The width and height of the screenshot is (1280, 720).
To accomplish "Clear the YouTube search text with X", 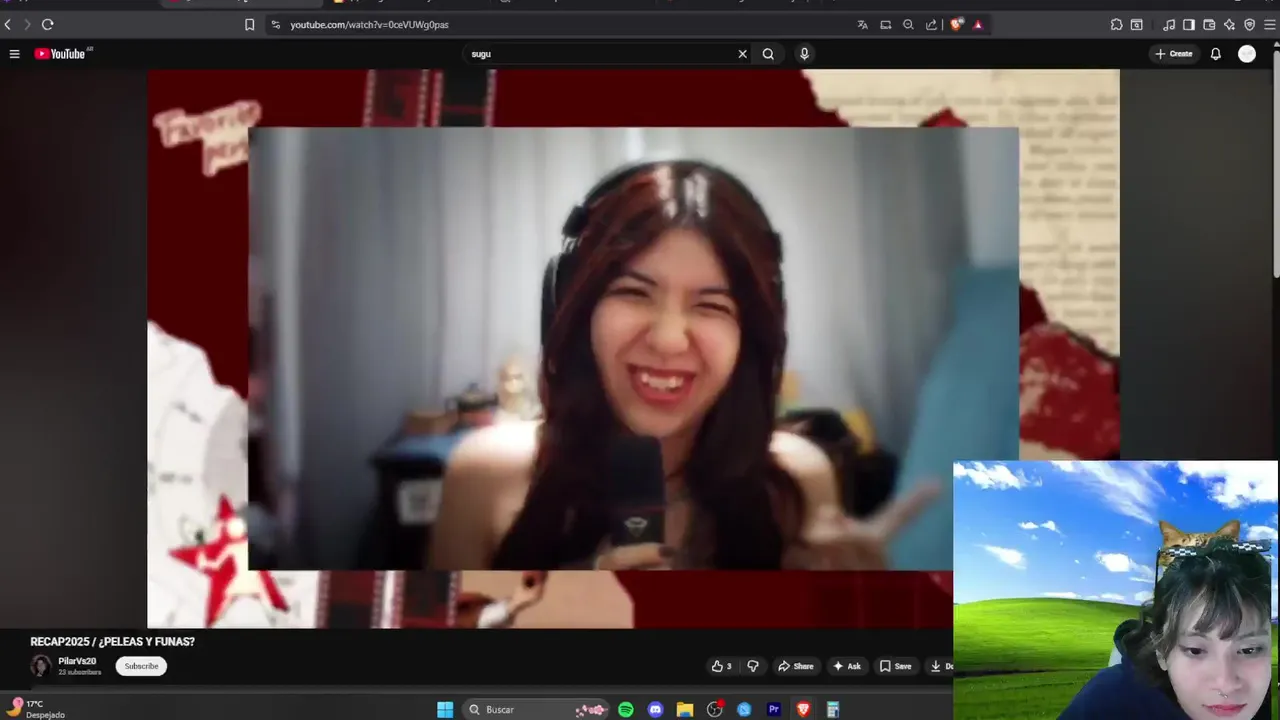I will coord(742,54).
